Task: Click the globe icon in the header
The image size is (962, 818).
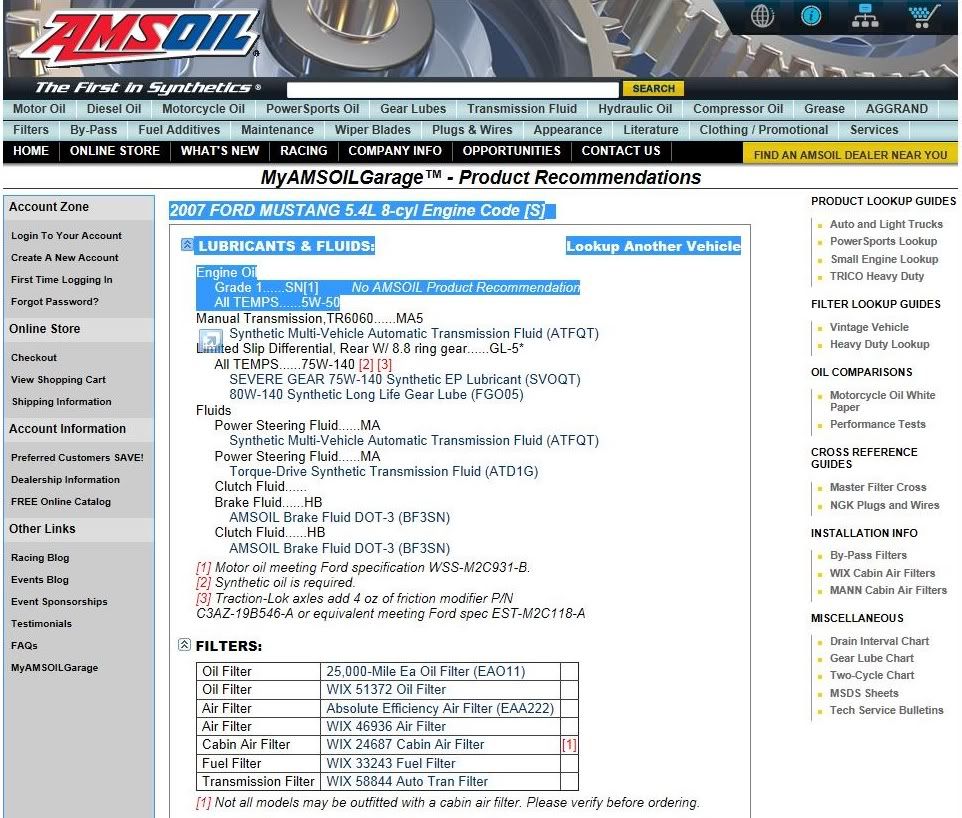Action: (763, 16)
